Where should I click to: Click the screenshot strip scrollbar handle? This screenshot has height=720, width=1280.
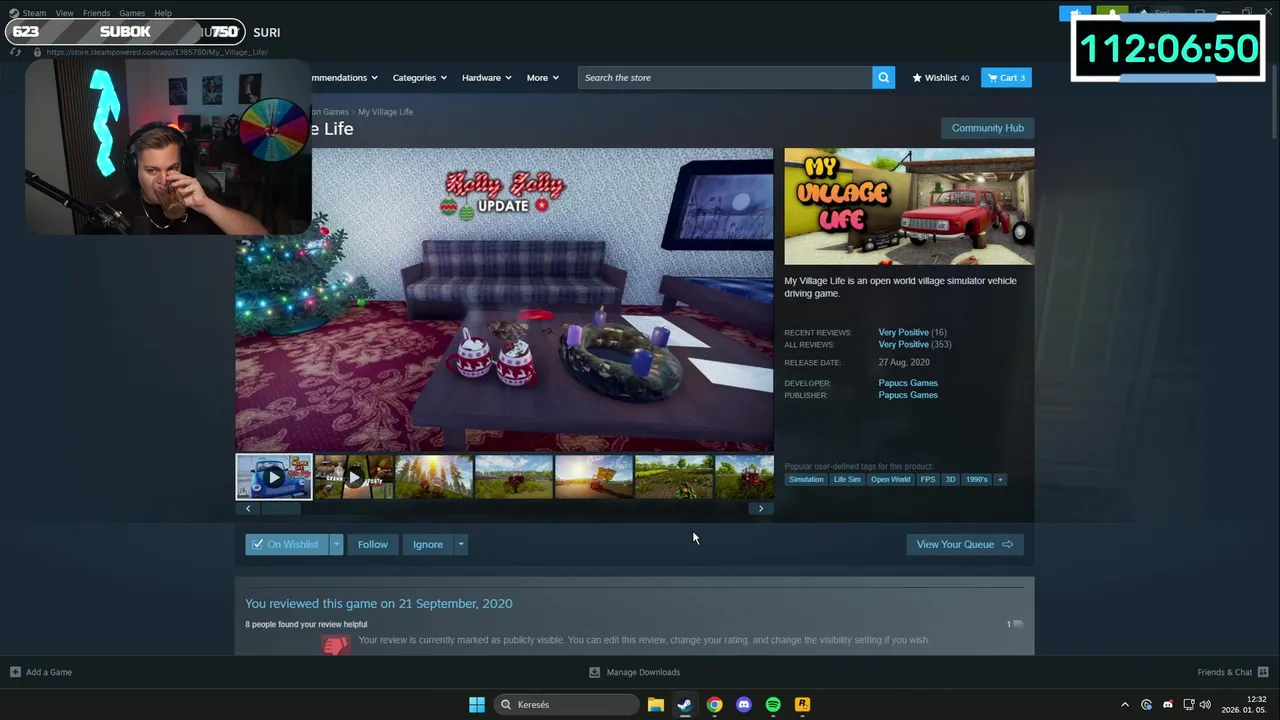(x=280, y=508)
